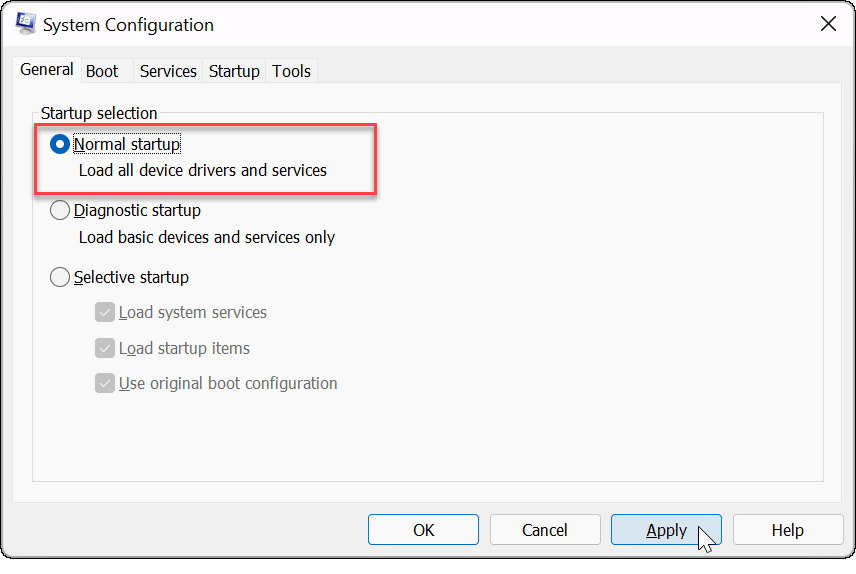The width and height of the screenshot is (856, 574).
Task: Click the "Load all device drivers and services" text
Action: click(x=203, y=170)
